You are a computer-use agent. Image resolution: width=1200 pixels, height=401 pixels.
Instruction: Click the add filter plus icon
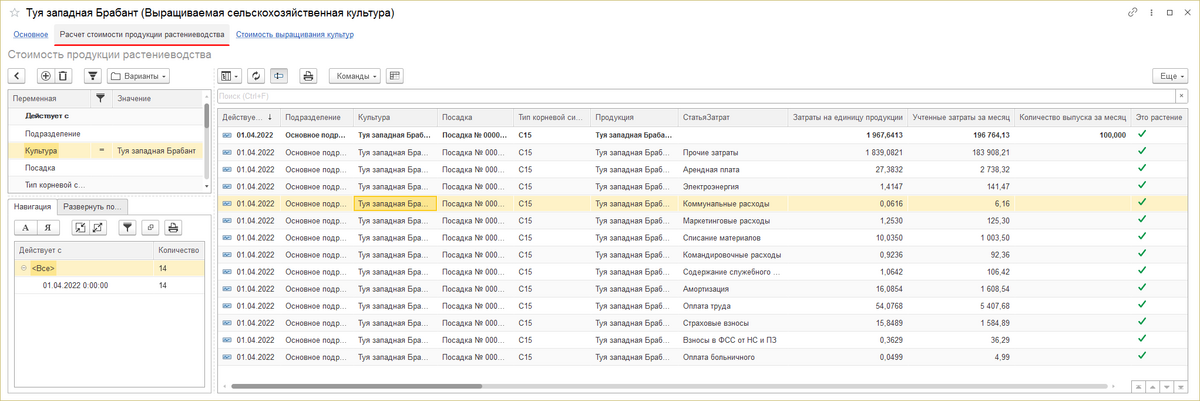pos(46,76)
